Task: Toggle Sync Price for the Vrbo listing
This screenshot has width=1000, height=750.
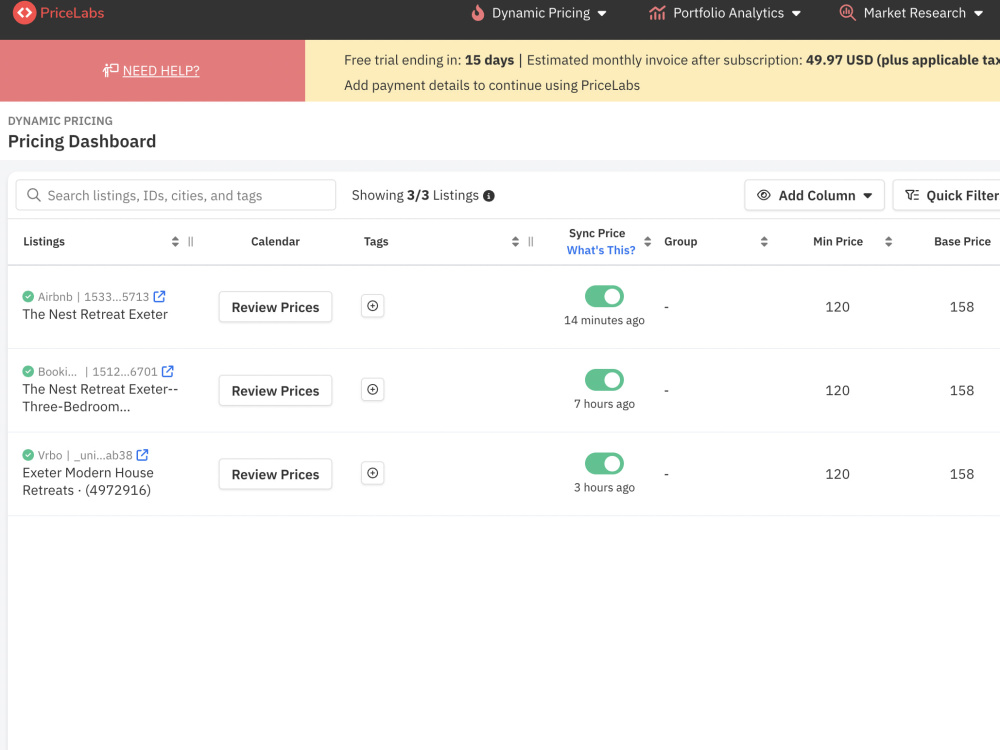Action: tap(604, 464)
